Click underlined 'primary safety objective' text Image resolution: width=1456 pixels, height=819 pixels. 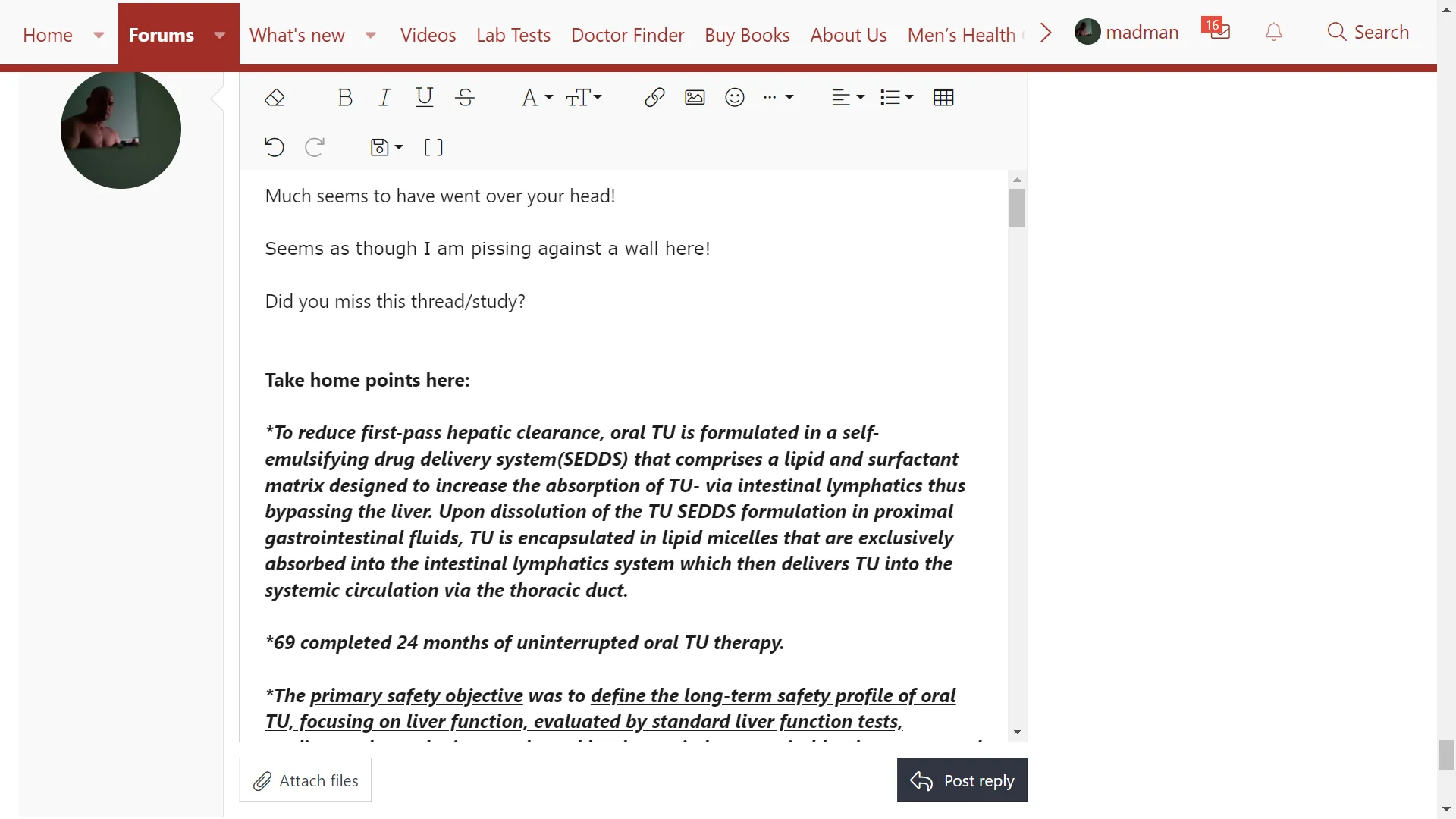pos(416,696)
